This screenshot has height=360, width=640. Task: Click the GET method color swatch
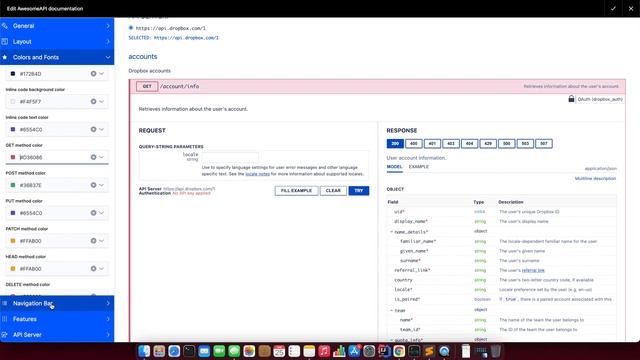(x=13, y=157)
